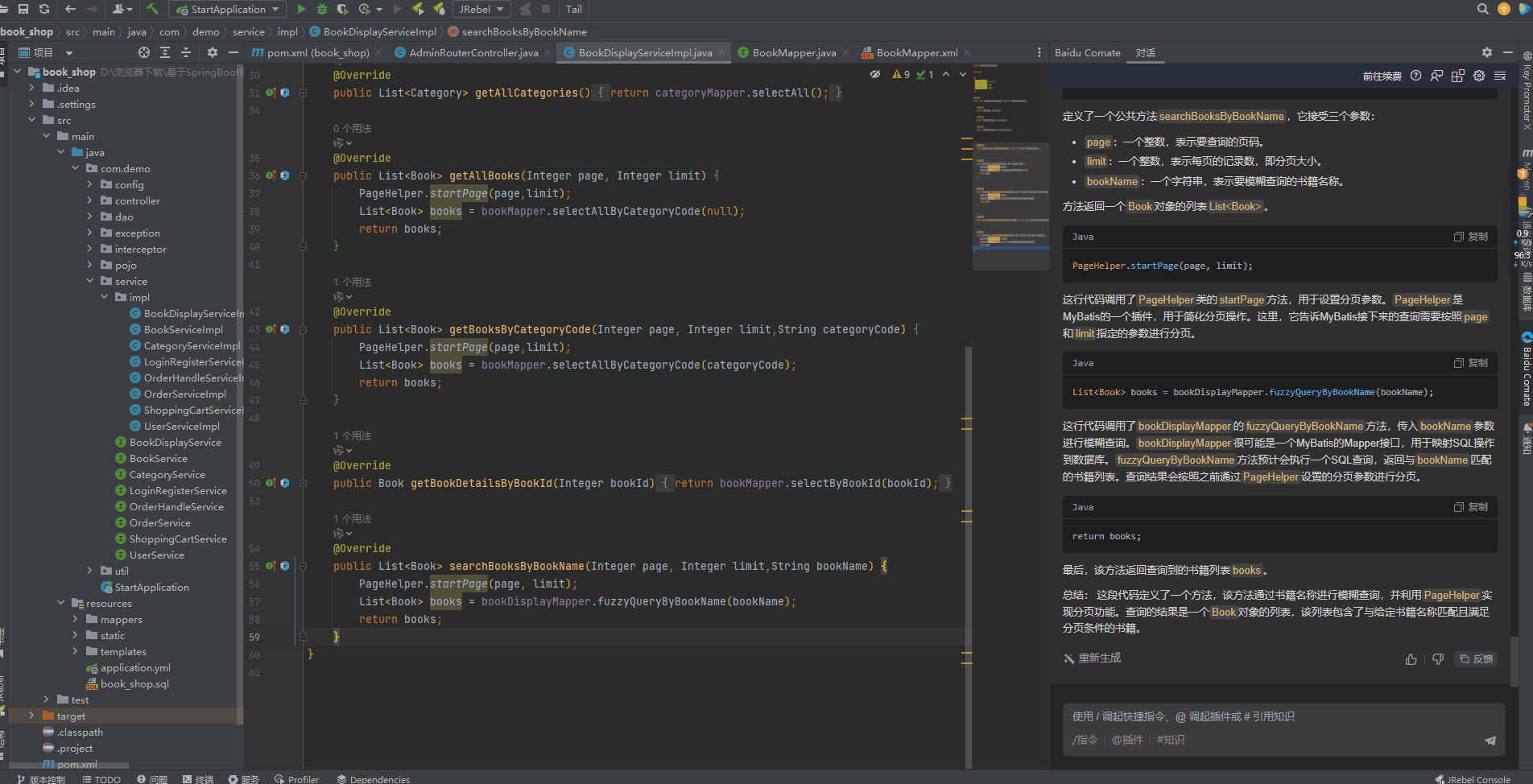Fold the getAllBooks method in gutter
Image resolution: width=1533 pixels, height=784 pixels.
[303, 175]
